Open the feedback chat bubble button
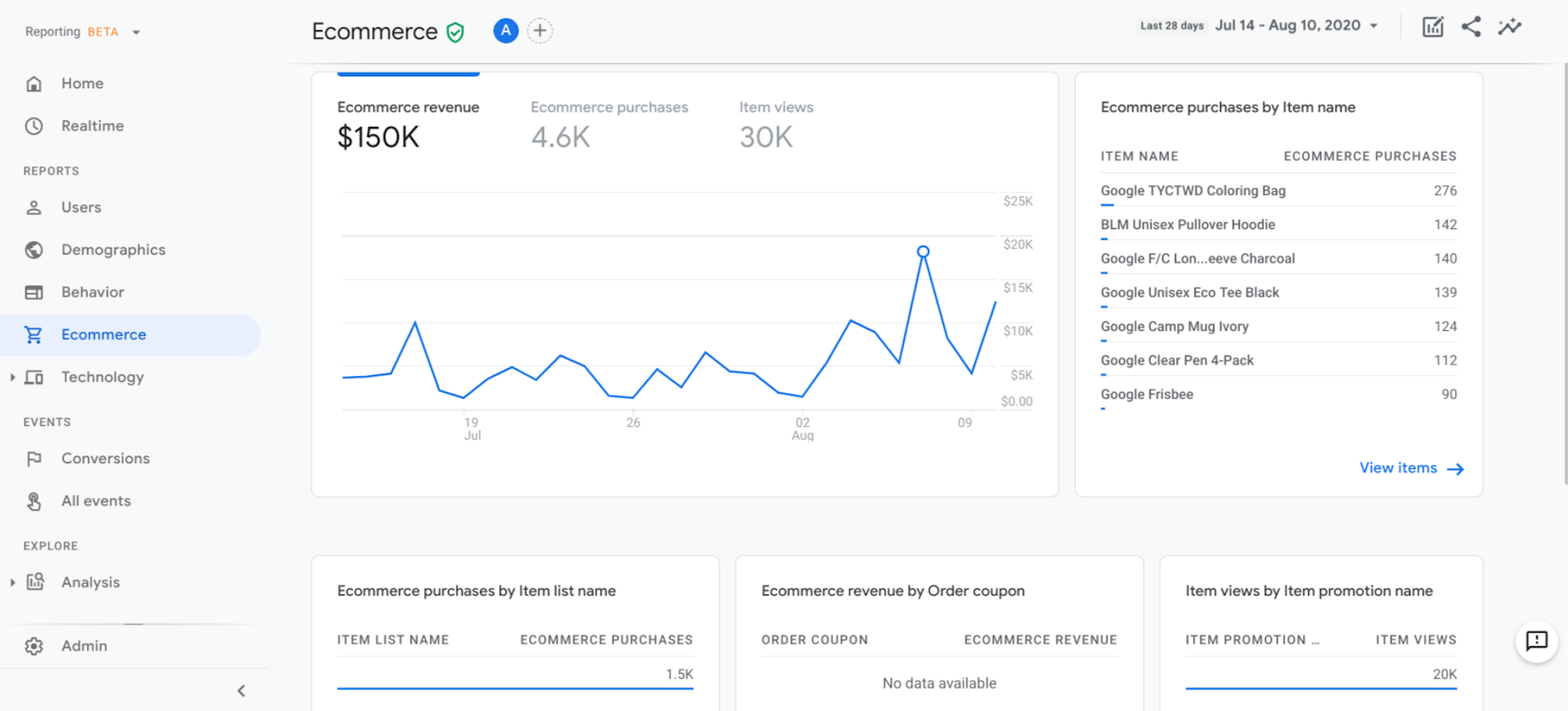The image size is (1568, 711). click(1537, 641)
